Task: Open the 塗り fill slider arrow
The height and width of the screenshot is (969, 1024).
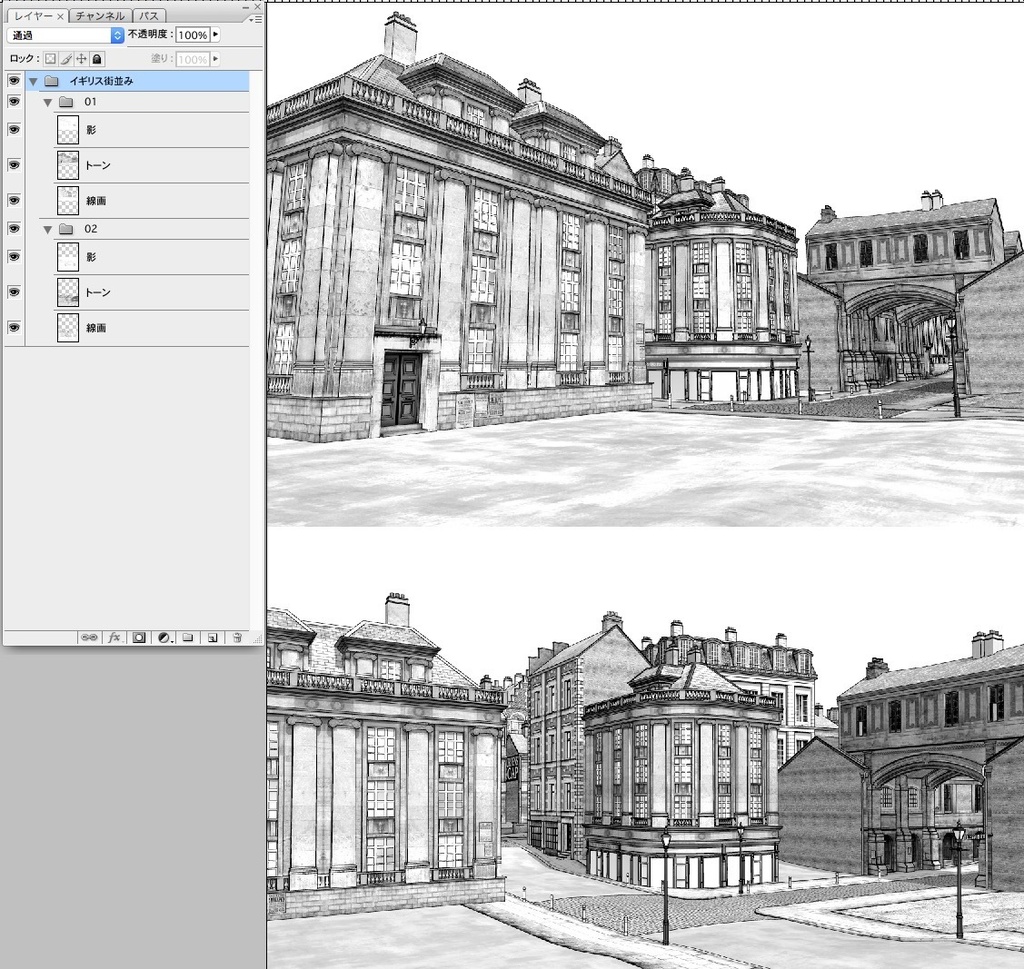Action: point(216,59)
